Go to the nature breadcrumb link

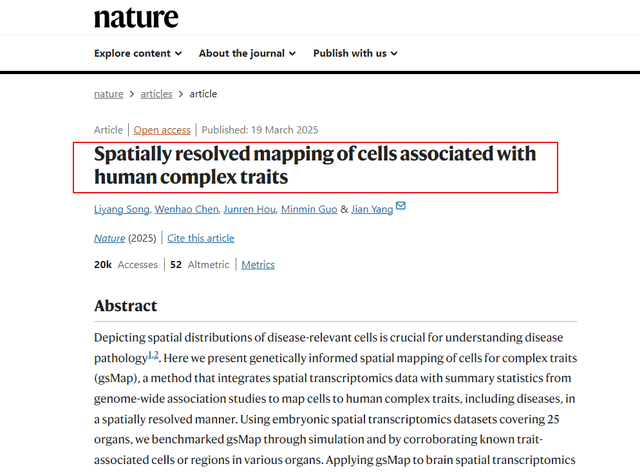[x=109, y=94]
